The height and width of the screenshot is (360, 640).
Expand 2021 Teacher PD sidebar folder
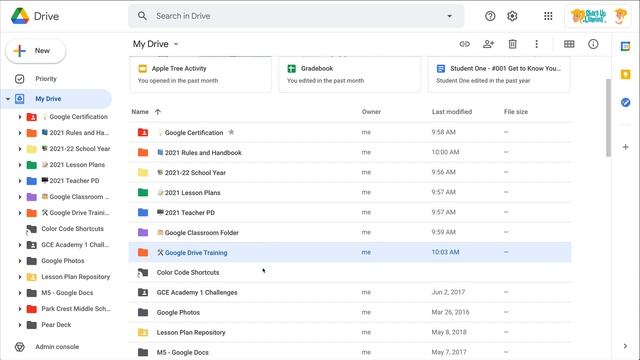point(20,181)
